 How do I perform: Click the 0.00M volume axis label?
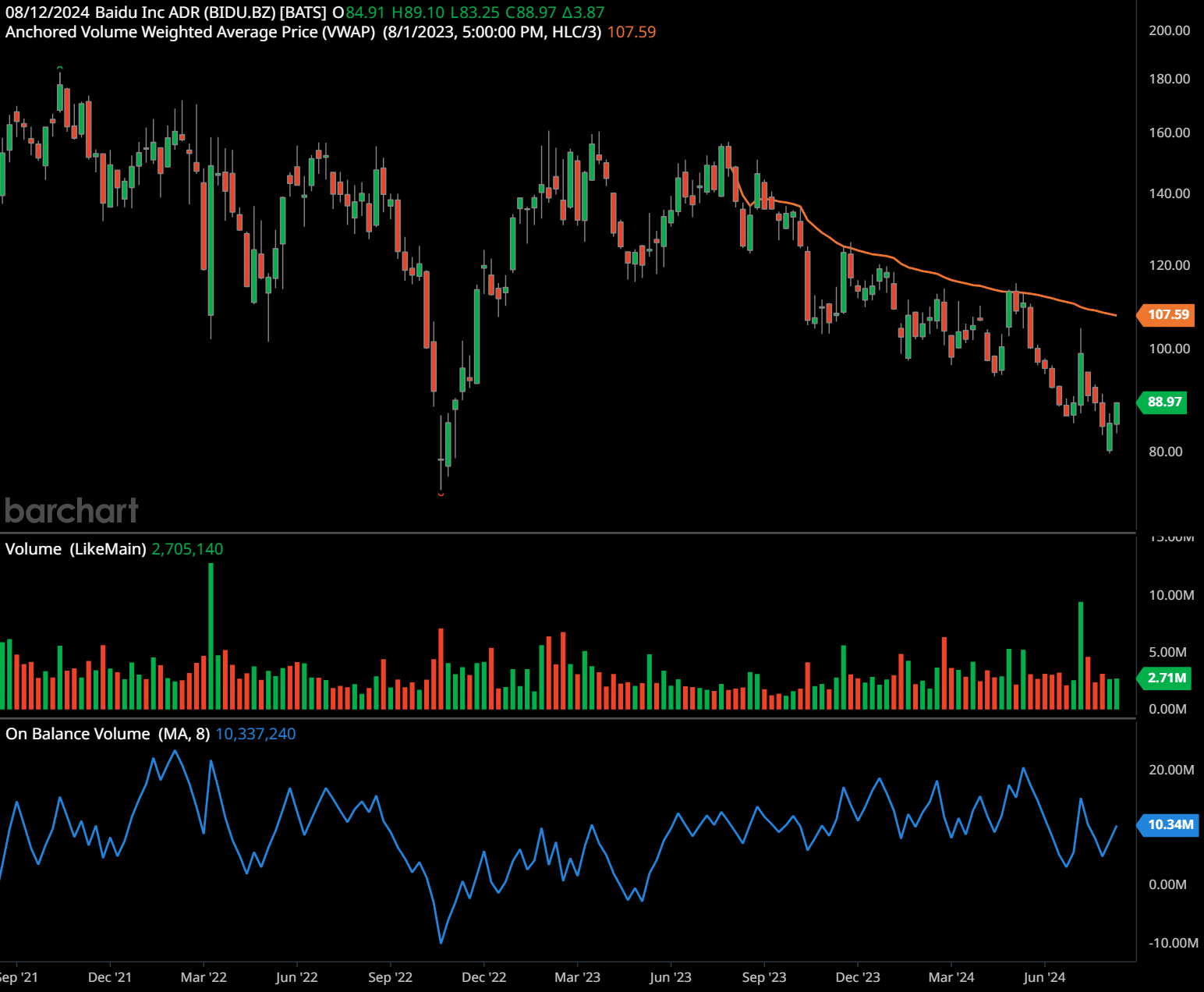1167,709
